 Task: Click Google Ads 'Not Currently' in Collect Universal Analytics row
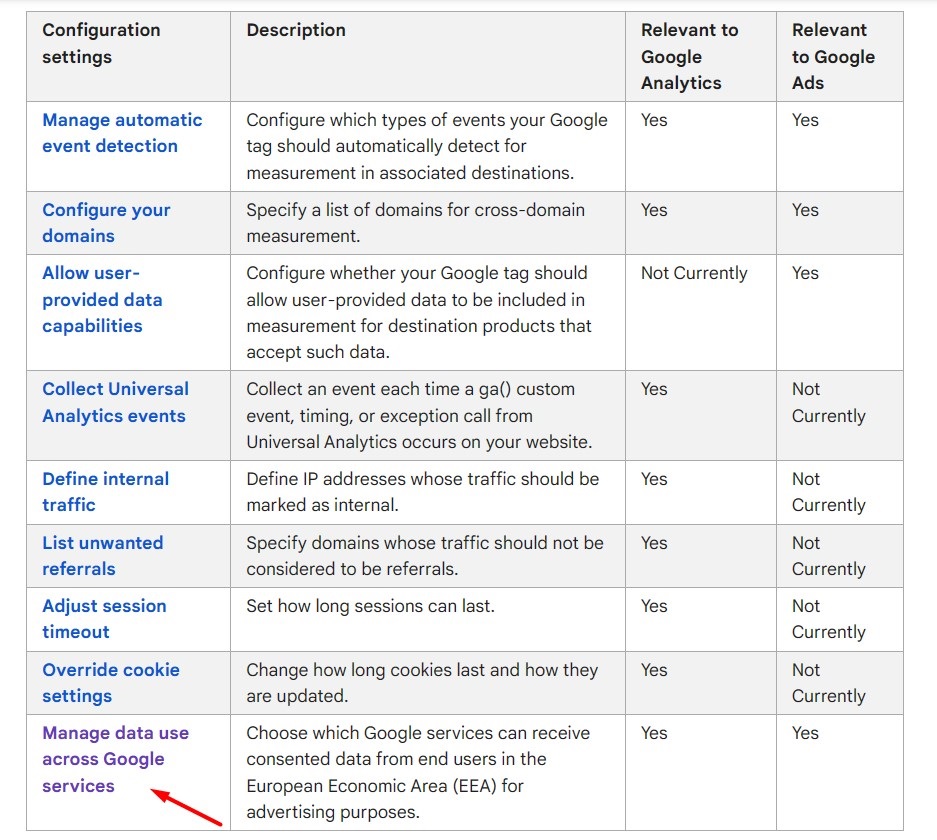click(x=828, y=402)
